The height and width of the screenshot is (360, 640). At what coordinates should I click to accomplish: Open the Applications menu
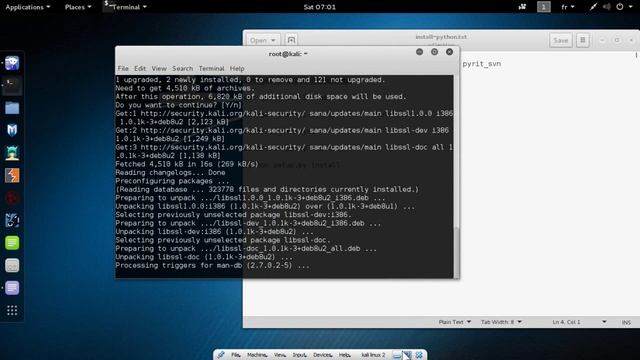(x=28, y=7)
